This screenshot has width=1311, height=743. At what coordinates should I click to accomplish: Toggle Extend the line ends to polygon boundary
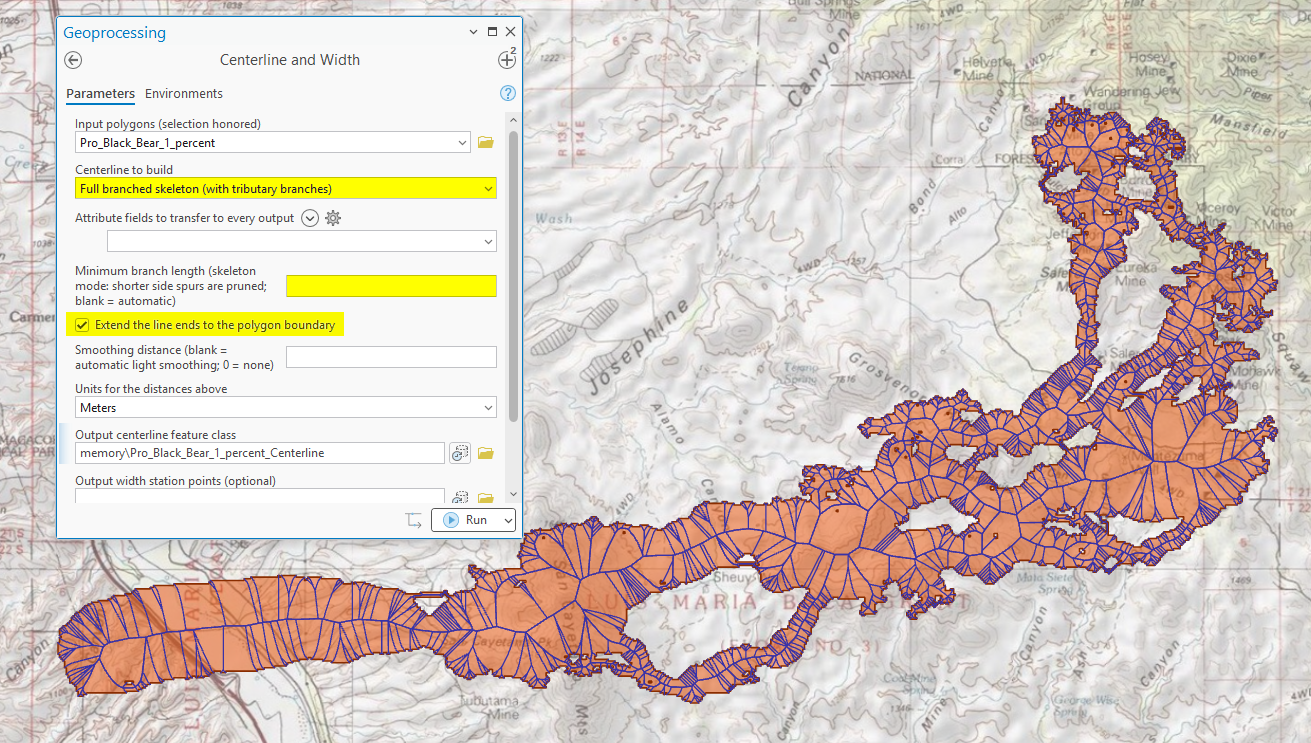(83, 325)
